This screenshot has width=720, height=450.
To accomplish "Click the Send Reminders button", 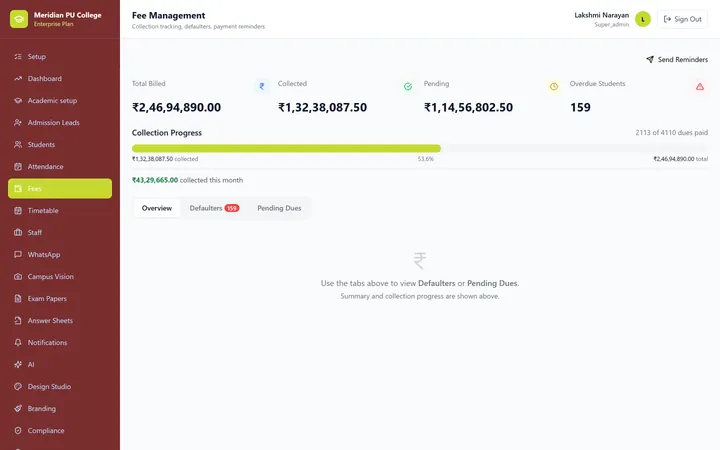I will 677,59.
